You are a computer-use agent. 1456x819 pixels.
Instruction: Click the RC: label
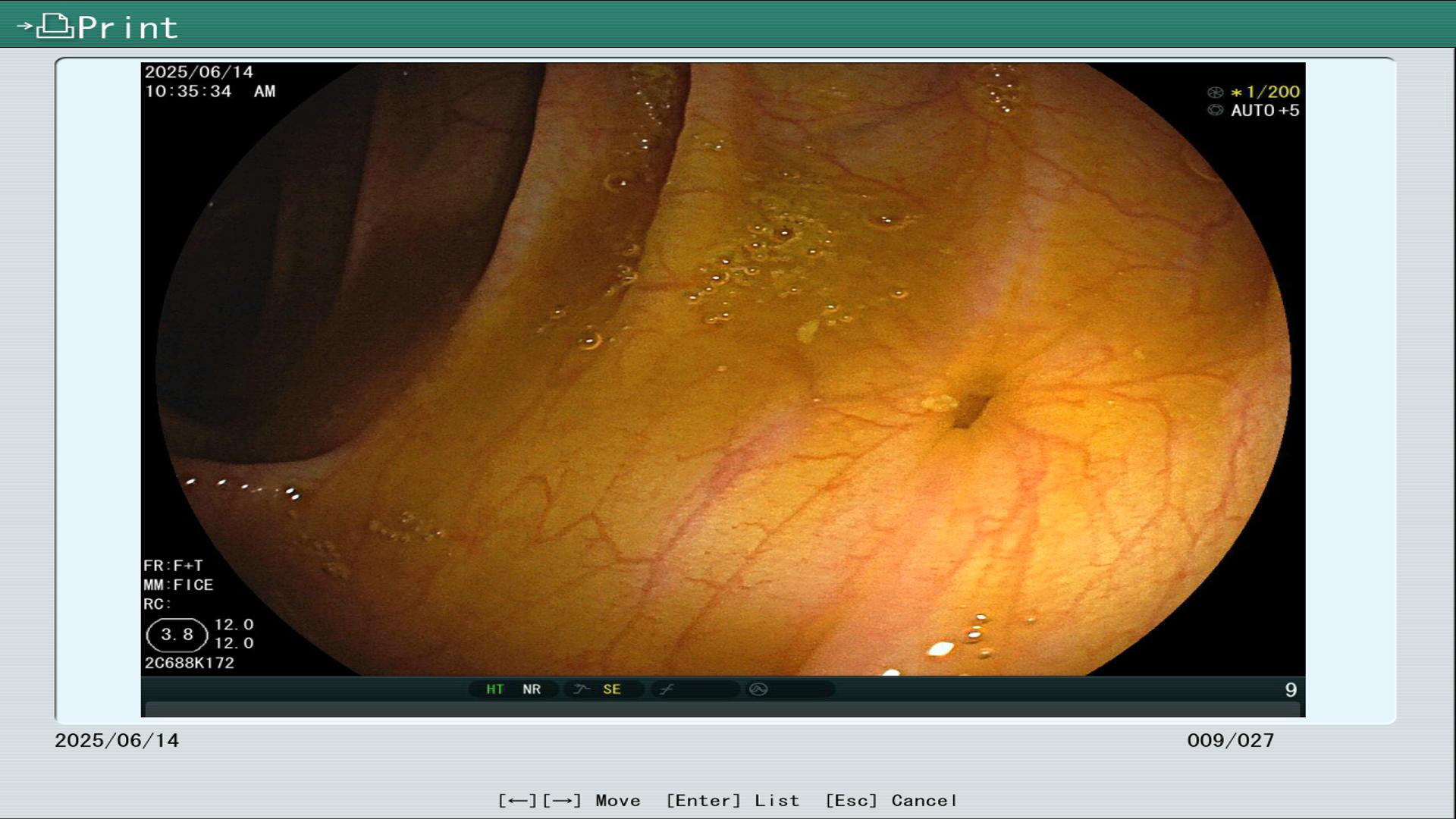point(158,604)
